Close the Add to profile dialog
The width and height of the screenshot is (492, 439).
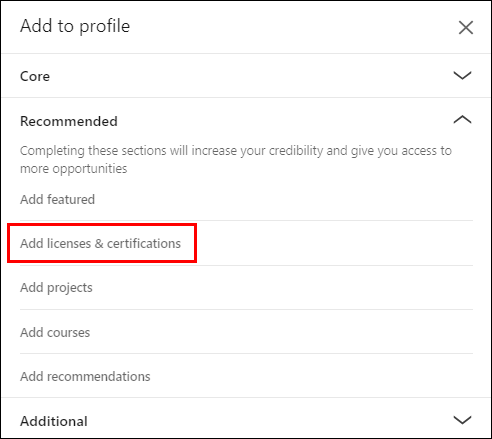click(x=466, y=27)
